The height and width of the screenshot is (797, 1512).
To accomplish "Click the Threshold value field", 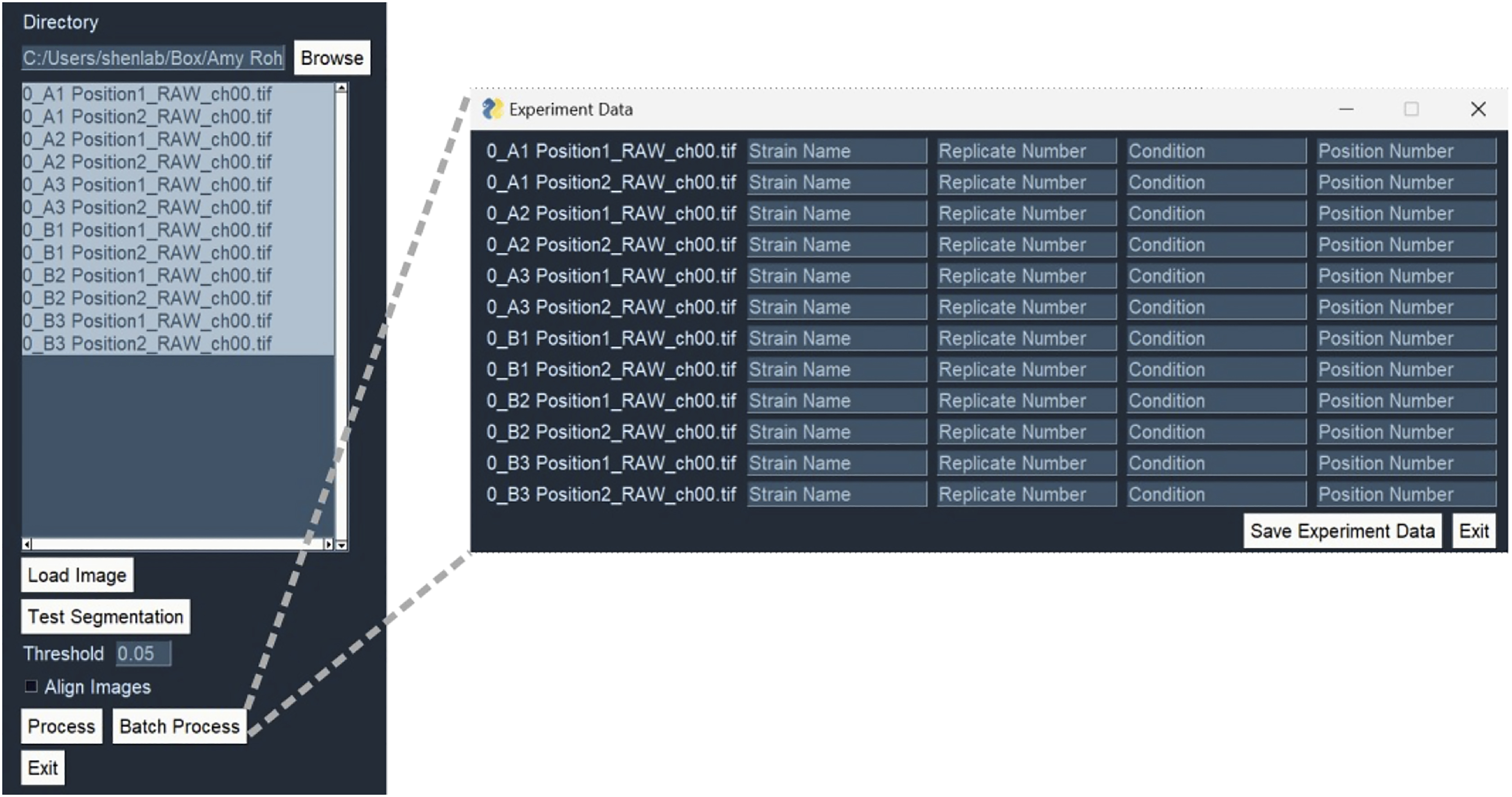I will 143,653.
